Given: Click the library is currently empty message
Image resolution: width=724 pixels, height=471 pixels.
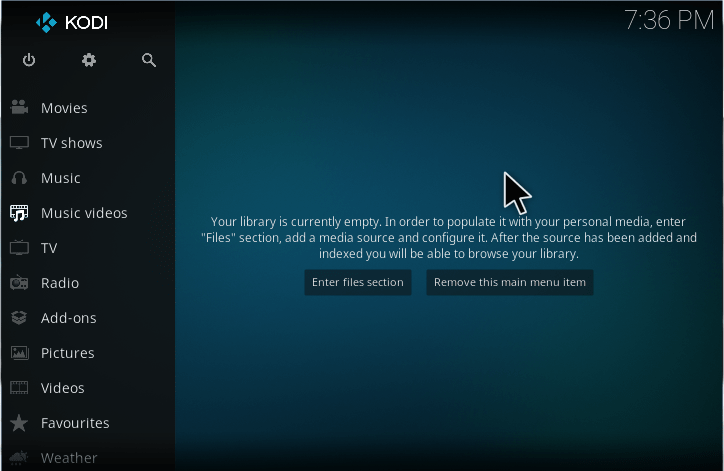Looking at the screenshot, I should (x=449, y=238).
